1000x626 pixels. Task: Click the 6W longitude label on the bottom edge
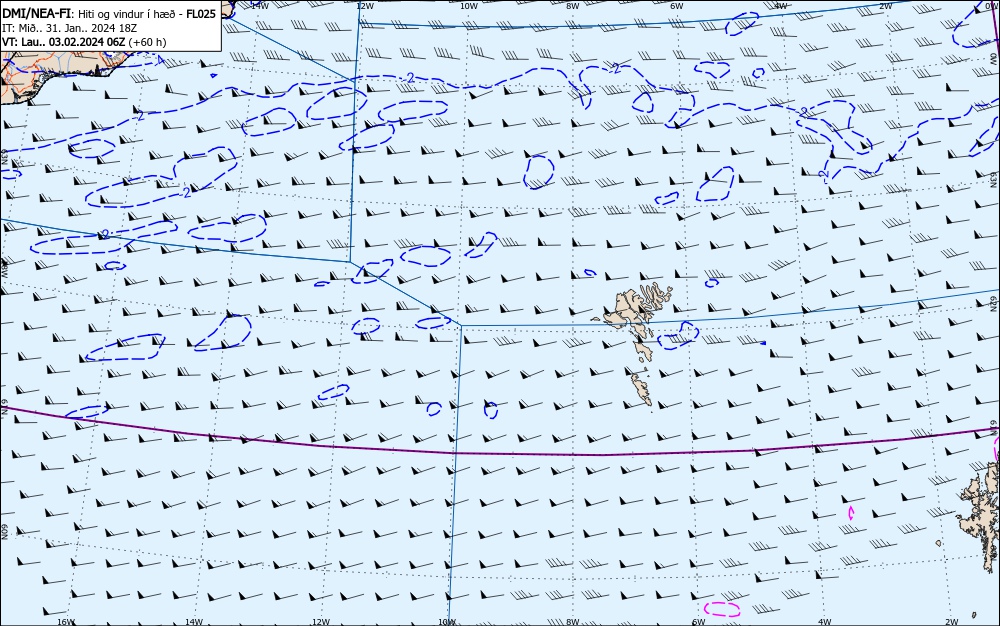(698, 622)
